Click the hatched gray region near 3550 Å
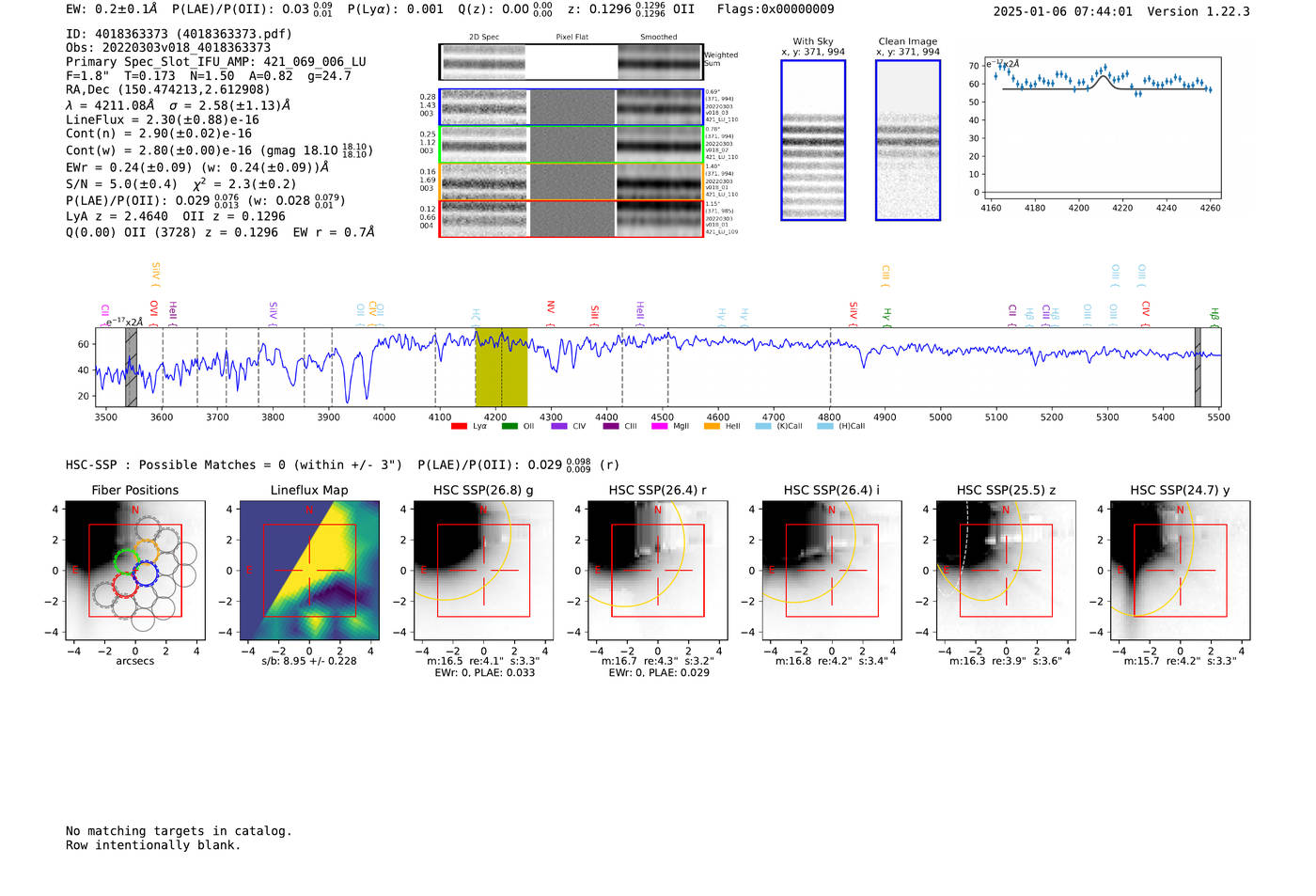Viewport: 1316px width, 896px height. pos(132,368)
